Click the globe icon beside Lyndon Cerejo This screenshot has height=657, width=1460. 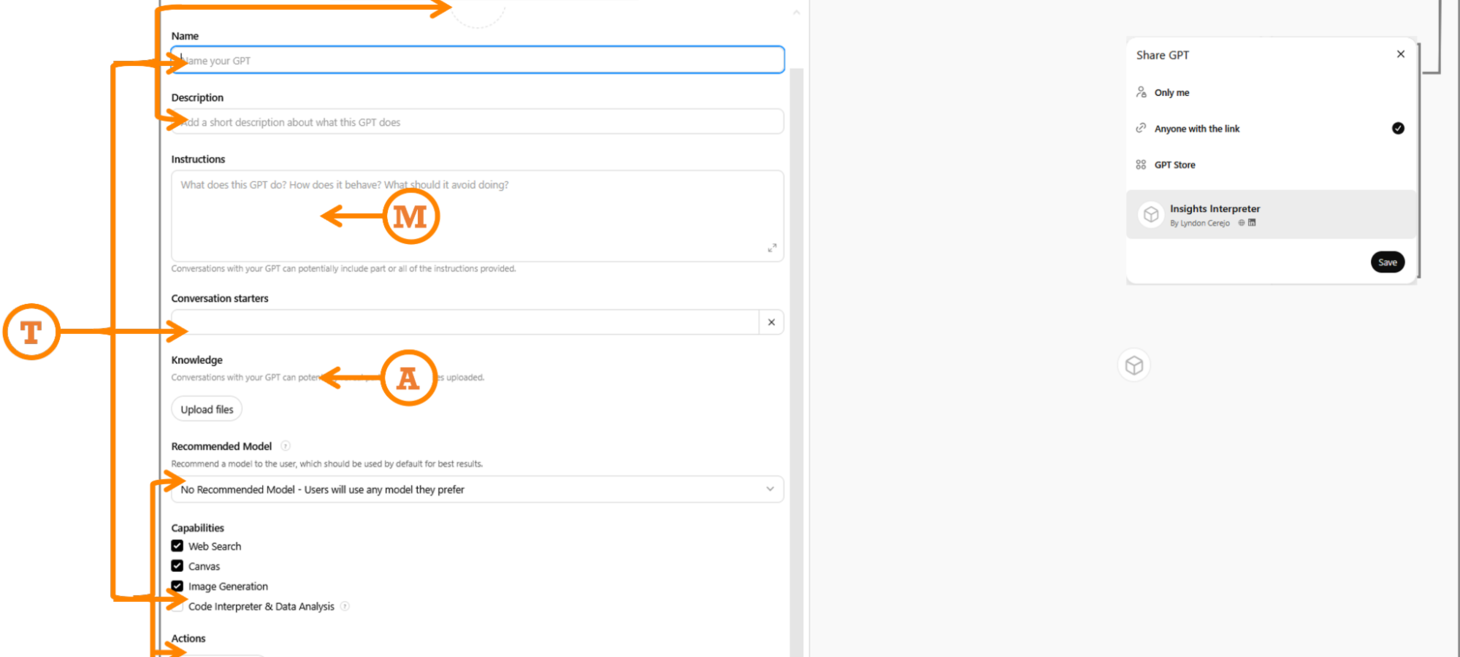click(x=1241, y=223)
